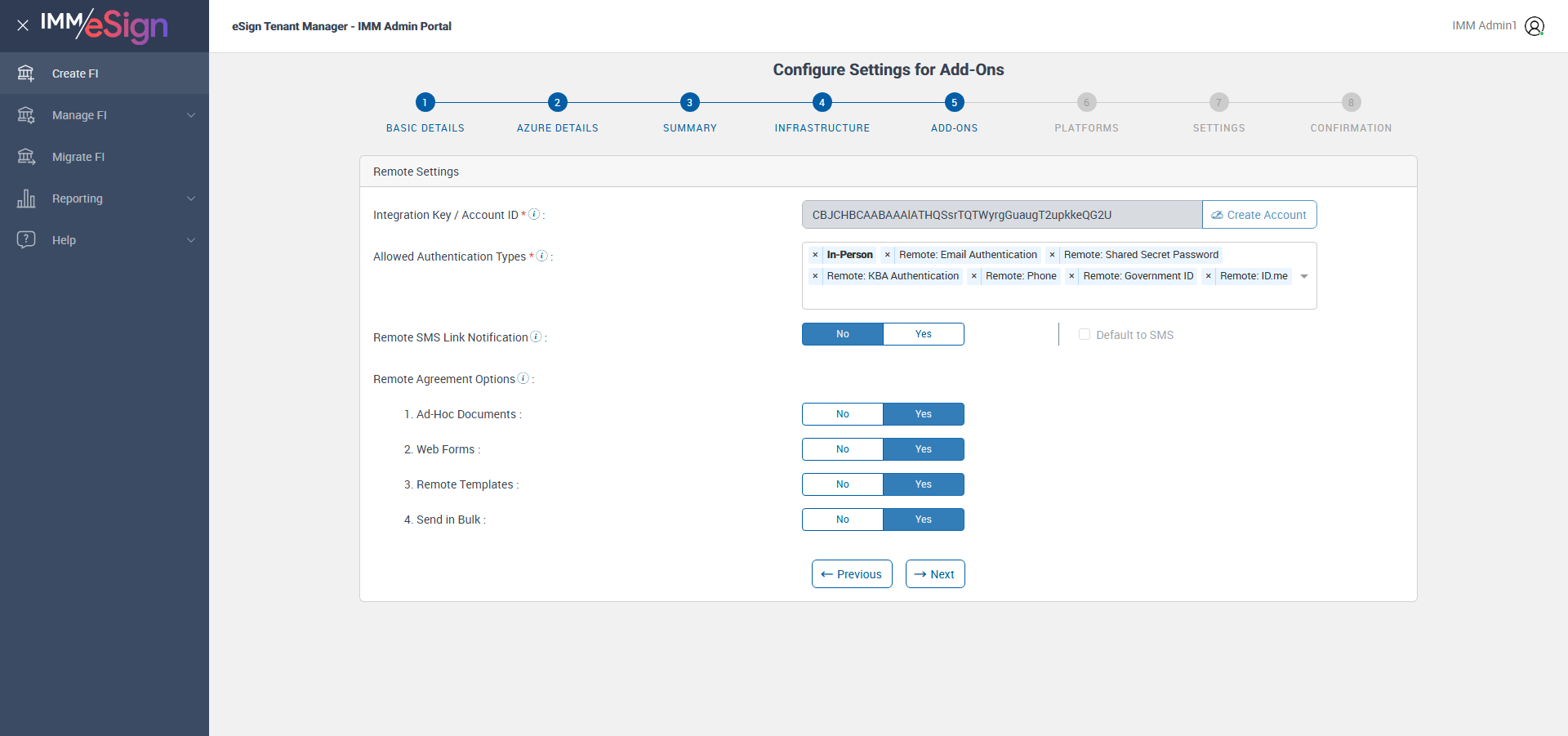Remove the Remote: Shared Secret Password tag
The image size is (1568, 736).
point(1052,255)
